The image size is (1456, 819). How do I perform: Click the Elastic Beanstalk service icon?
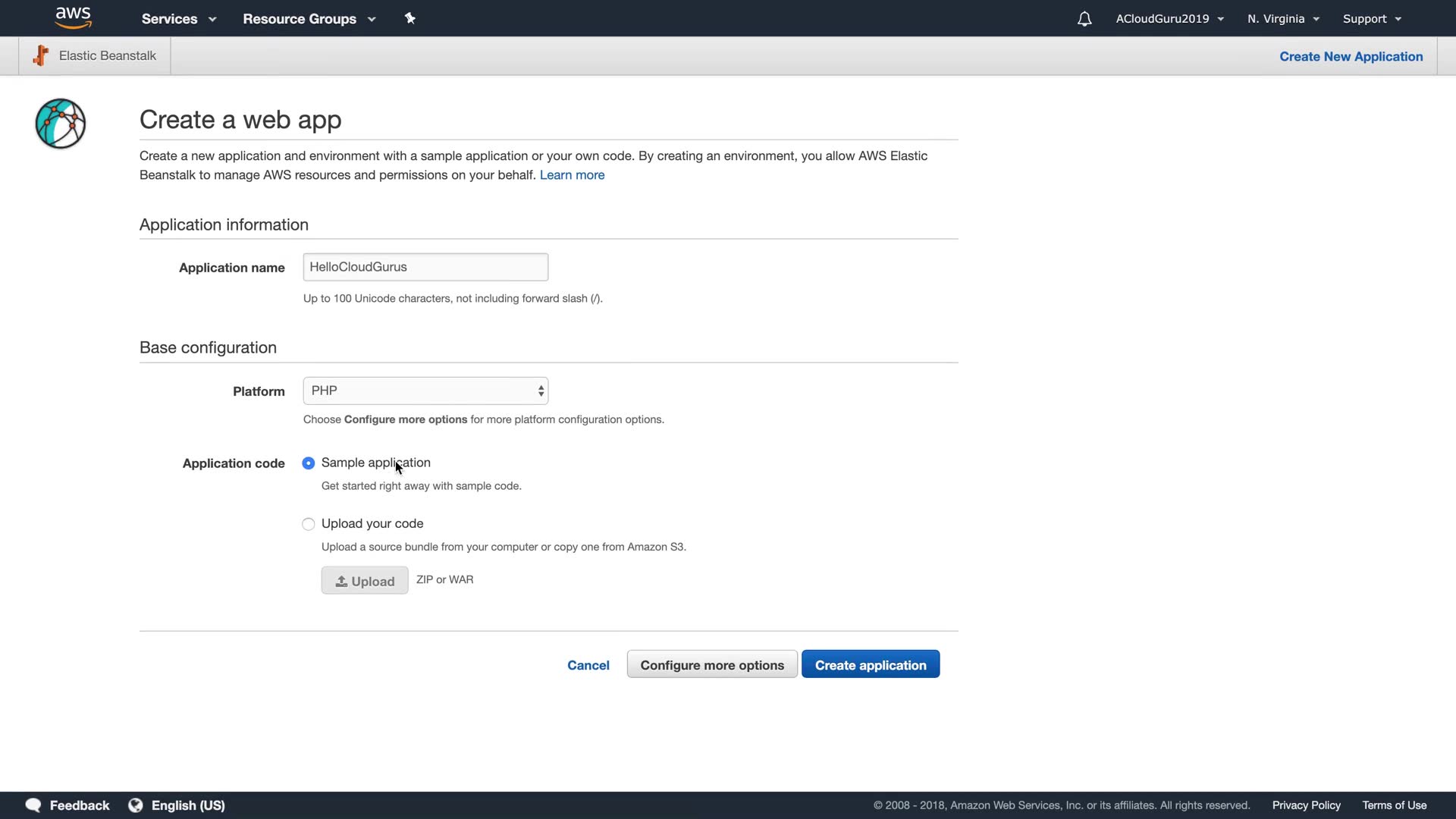41,55
